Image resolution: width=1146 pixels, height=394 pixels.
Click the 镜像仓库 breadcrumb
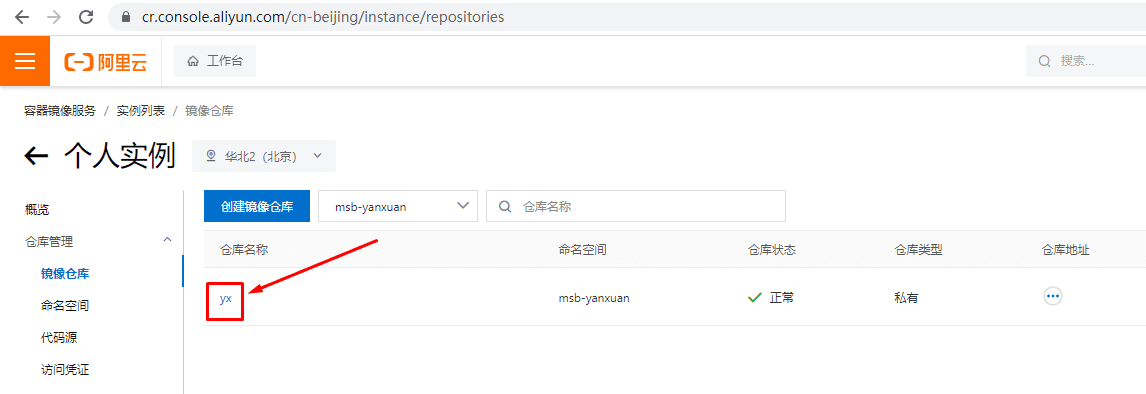209,111
